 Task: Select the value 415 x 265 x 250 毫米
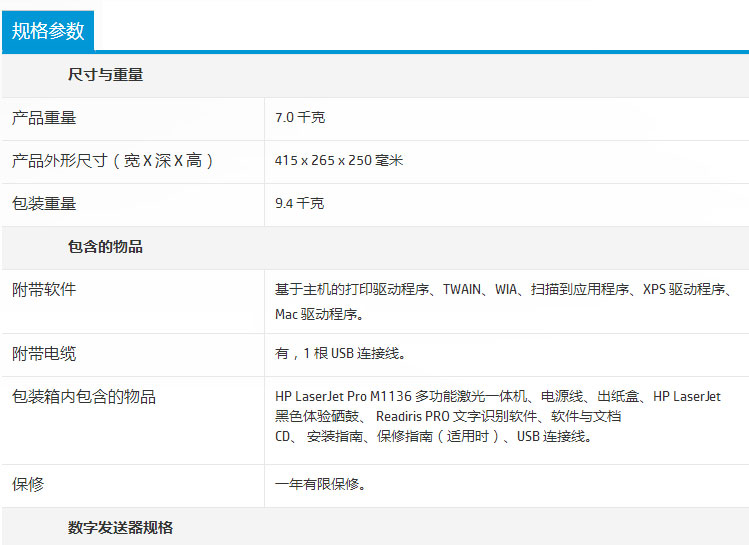coord(339,160)
